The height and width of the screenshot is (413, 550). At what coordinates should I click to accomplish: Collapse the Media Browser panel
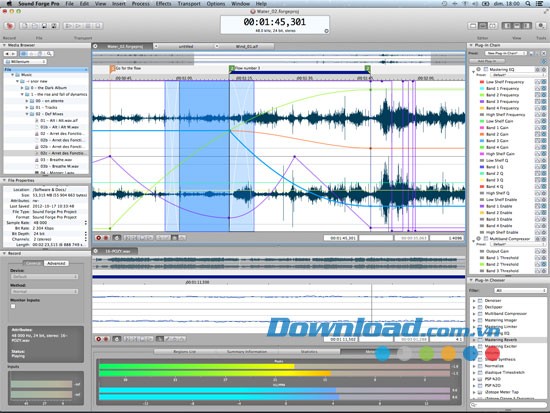[x=4, y=45]
